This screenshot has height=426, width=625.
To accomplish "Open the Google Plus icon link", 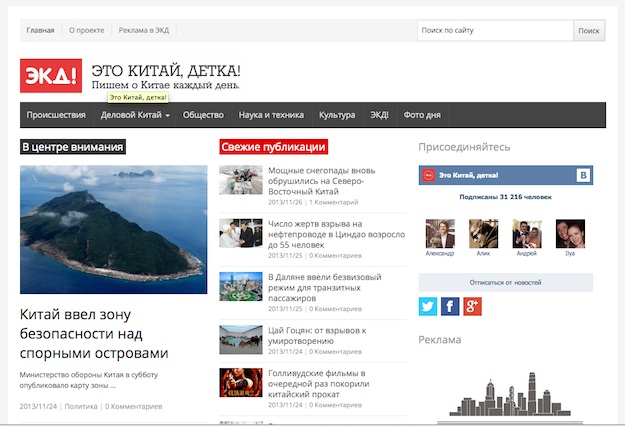I will tap(472, 306).
